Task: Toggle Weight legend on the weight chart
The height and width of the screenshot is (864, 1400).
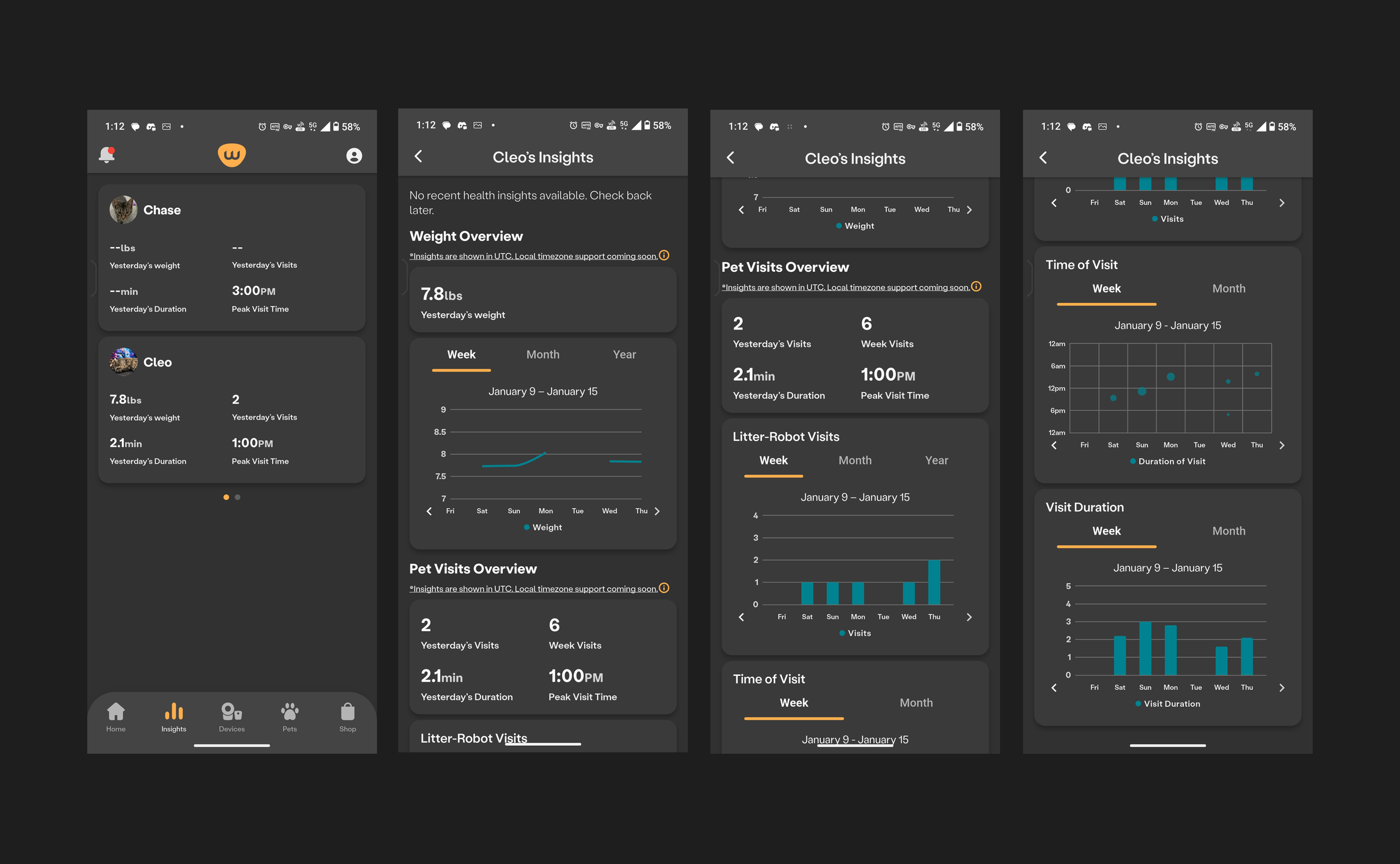Action: coord(543,527)
